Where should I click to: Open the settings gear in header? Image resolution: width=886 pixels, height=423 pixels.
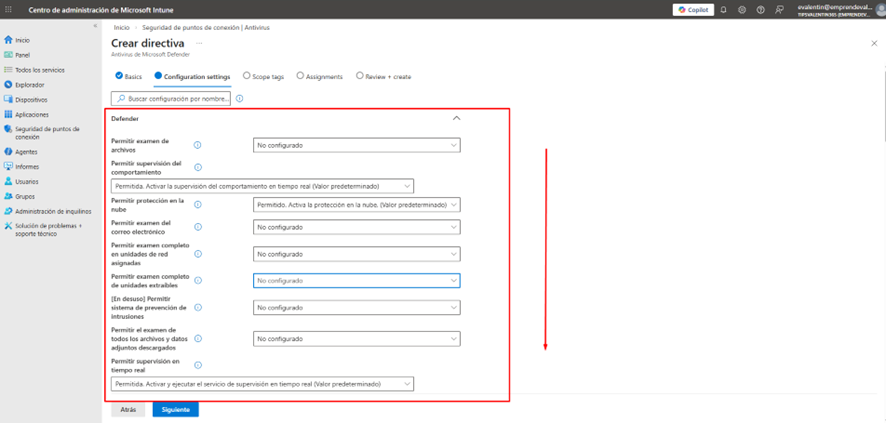[x=742, y=10]
